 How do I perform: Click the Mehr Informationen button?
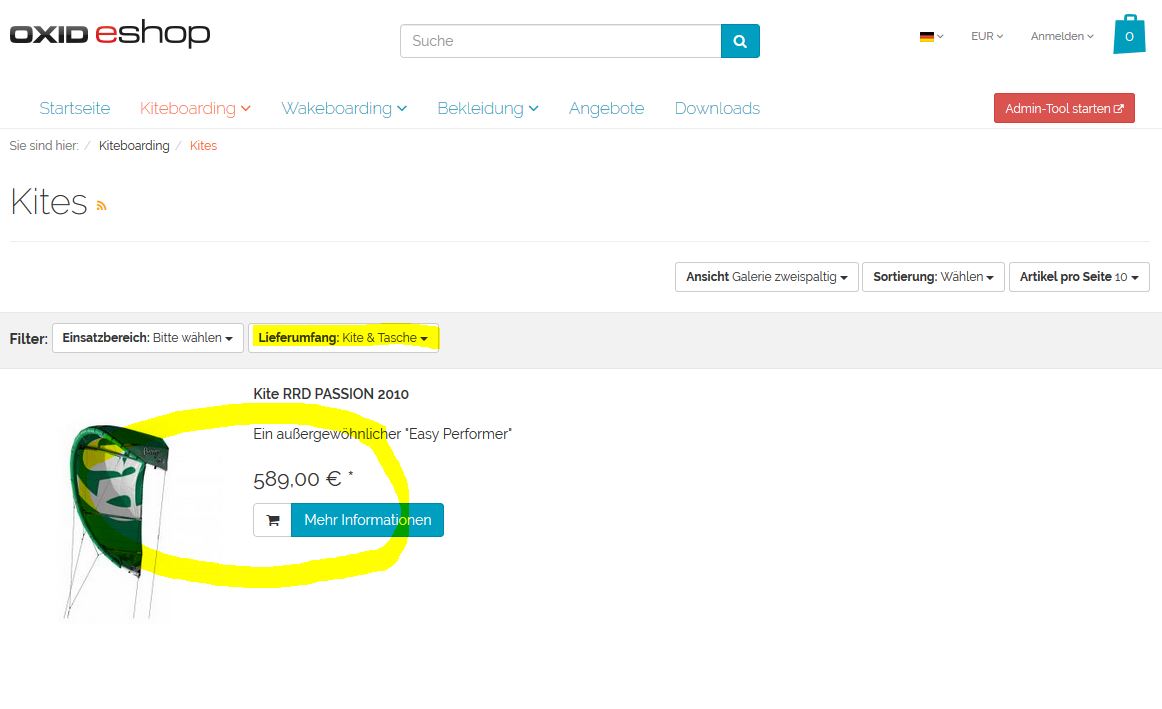point(367,520)
